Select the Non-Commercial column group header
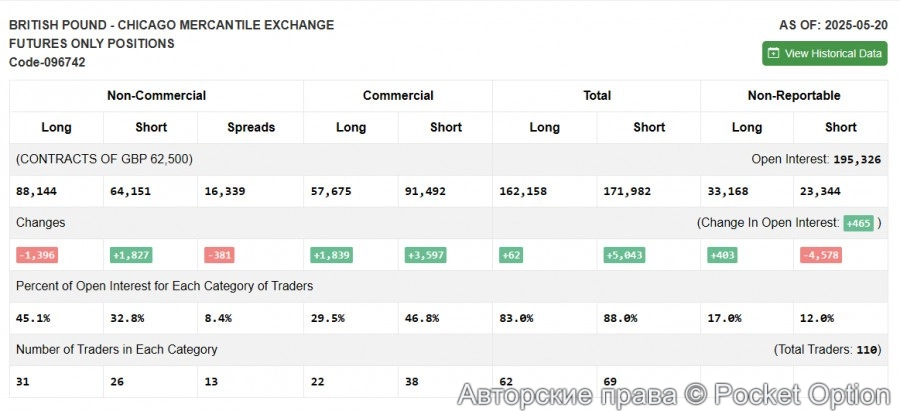The width and height of the screenshot is (900, 411). 156,96
